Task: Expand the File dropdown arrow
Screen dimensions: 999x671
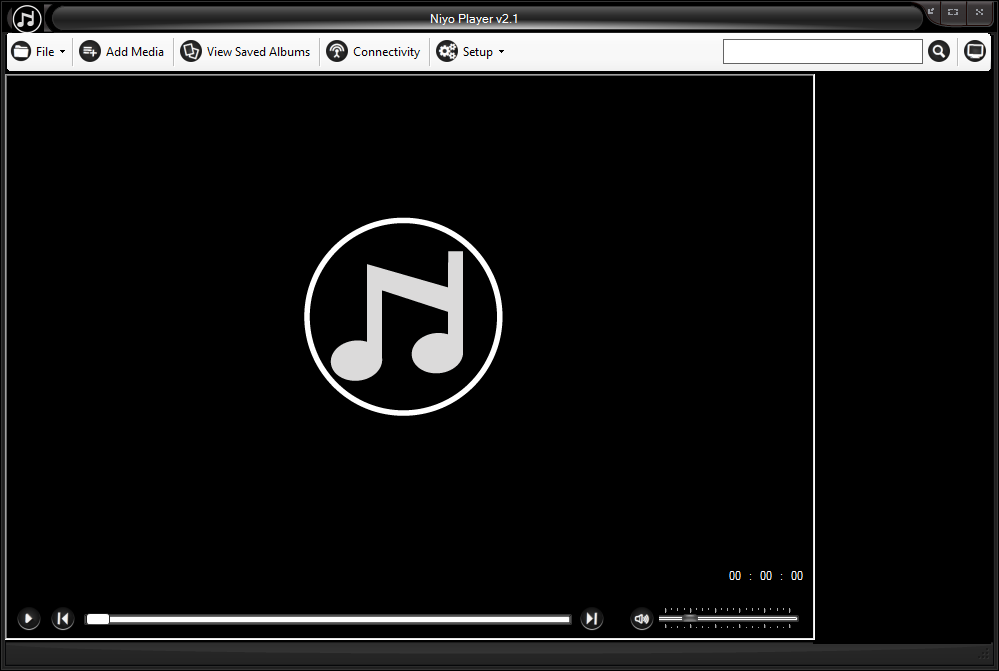Action: click(x=62, y=52)
